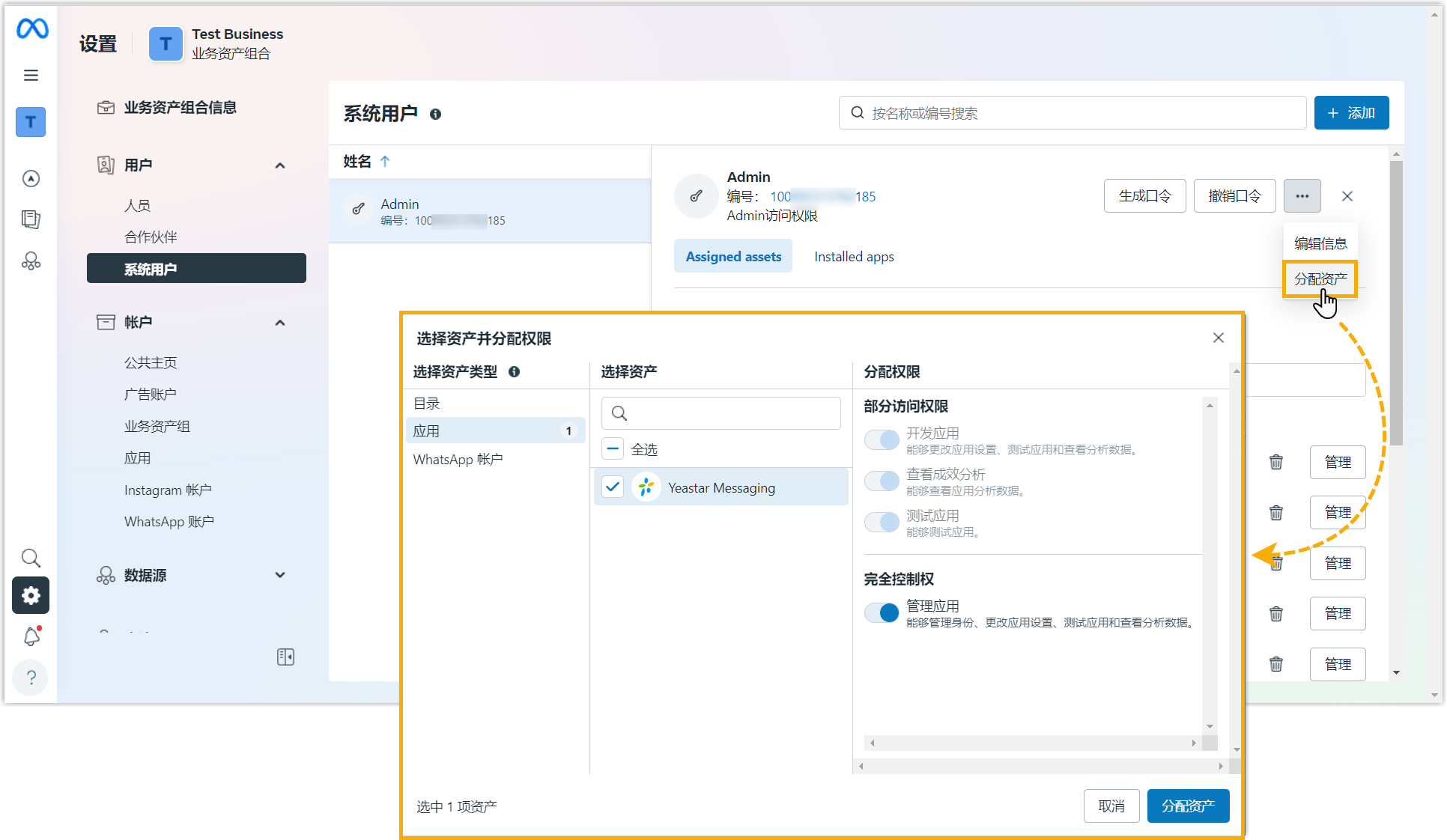This screenshot has height=840, width=1447.
Task: Select 分配资产 from the dropdown menu
Action: click(1320, 279)
